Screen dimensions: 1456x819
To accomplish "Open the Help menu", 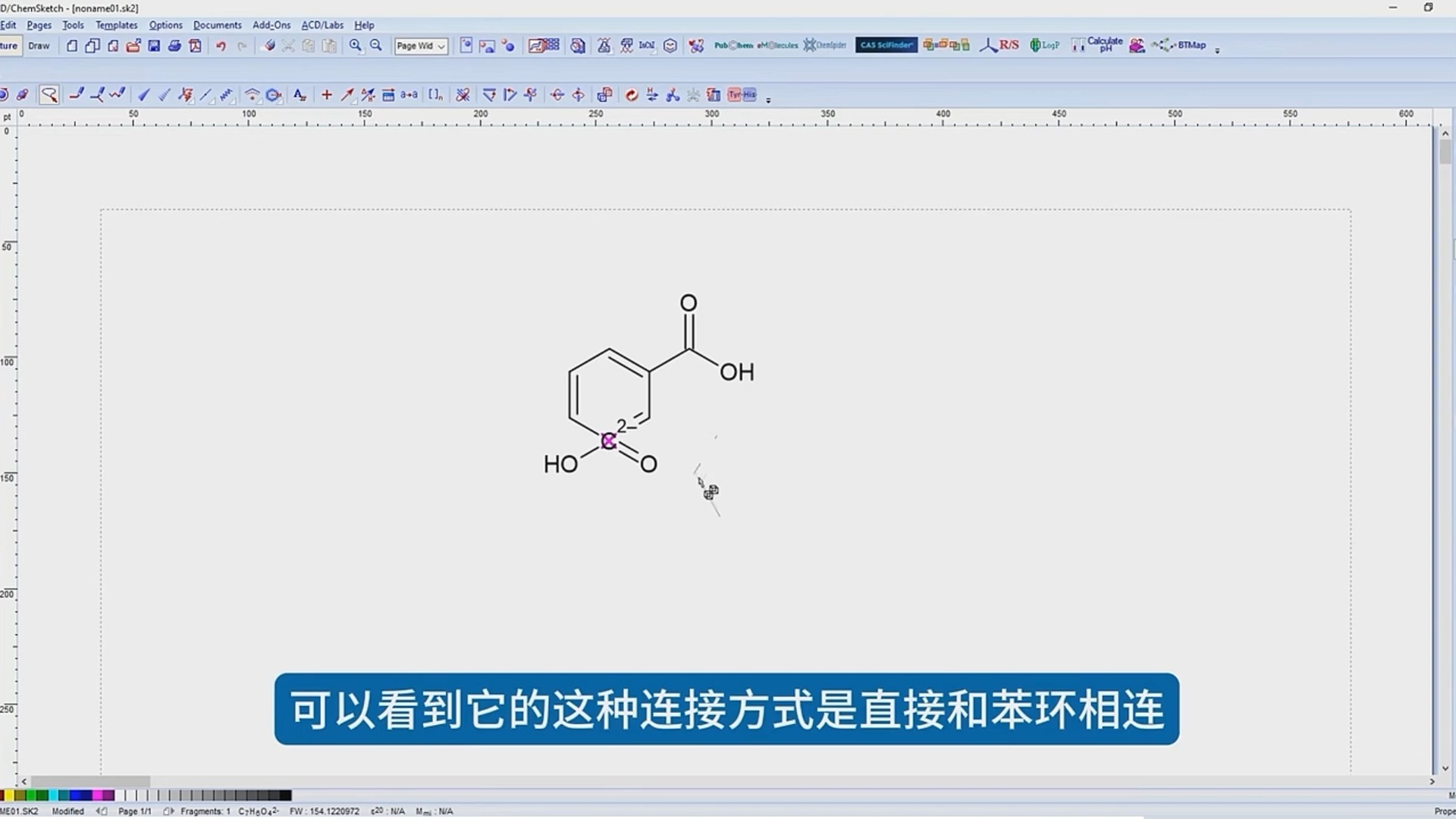I will tap(364, 25).
